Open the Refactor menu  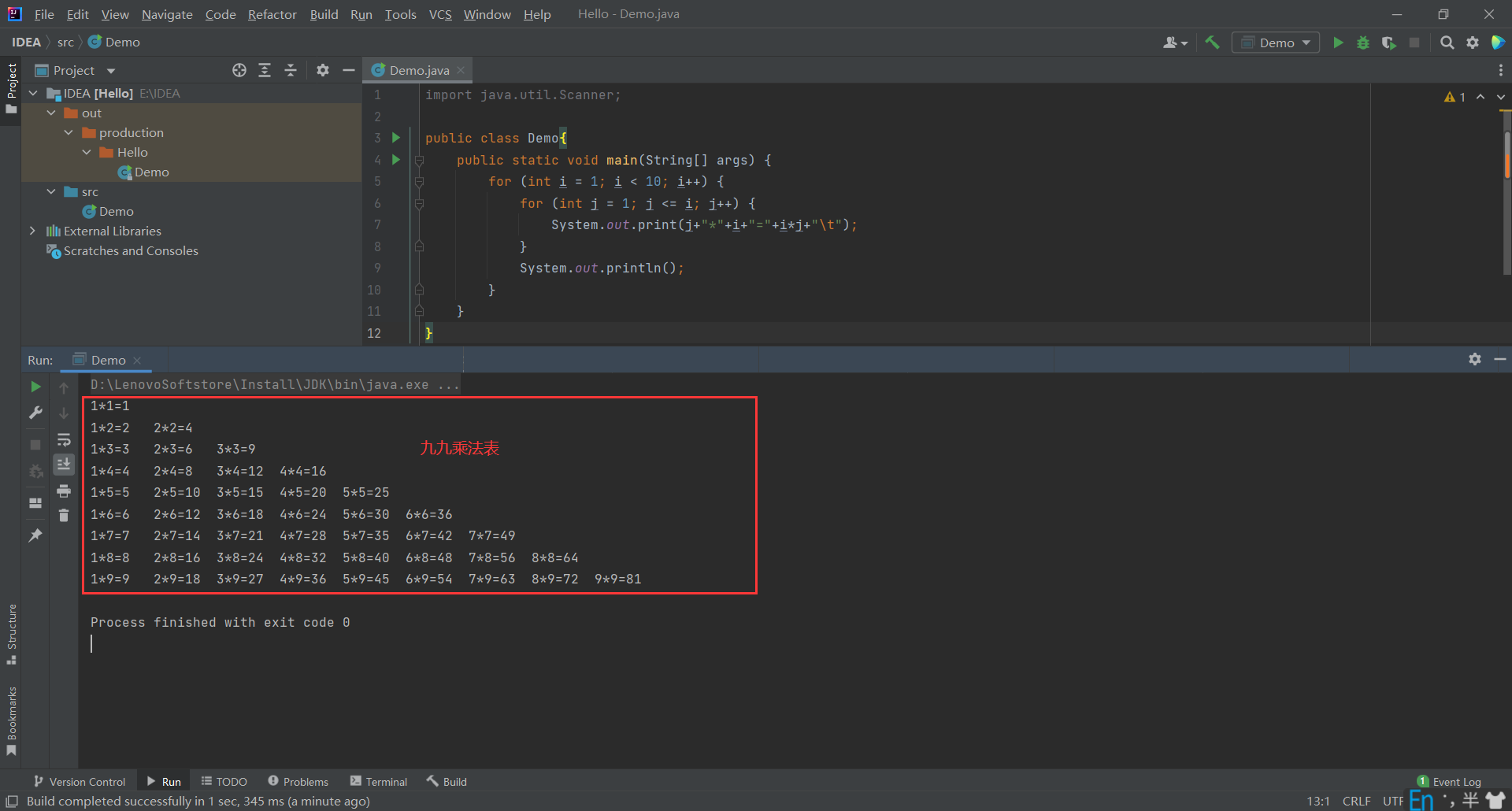pyautogui.click(x=272, y=14)
